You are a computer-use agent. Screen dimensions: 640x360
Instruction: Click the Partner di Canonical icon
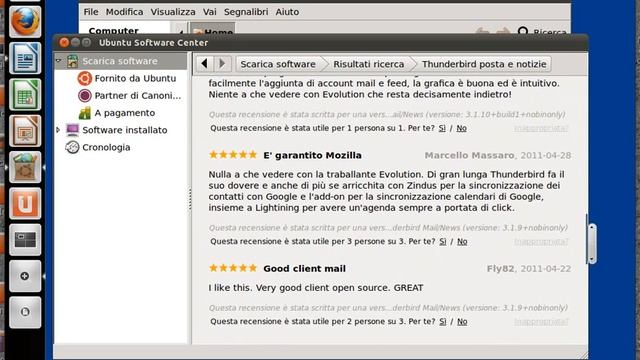(x=84, y=96)
